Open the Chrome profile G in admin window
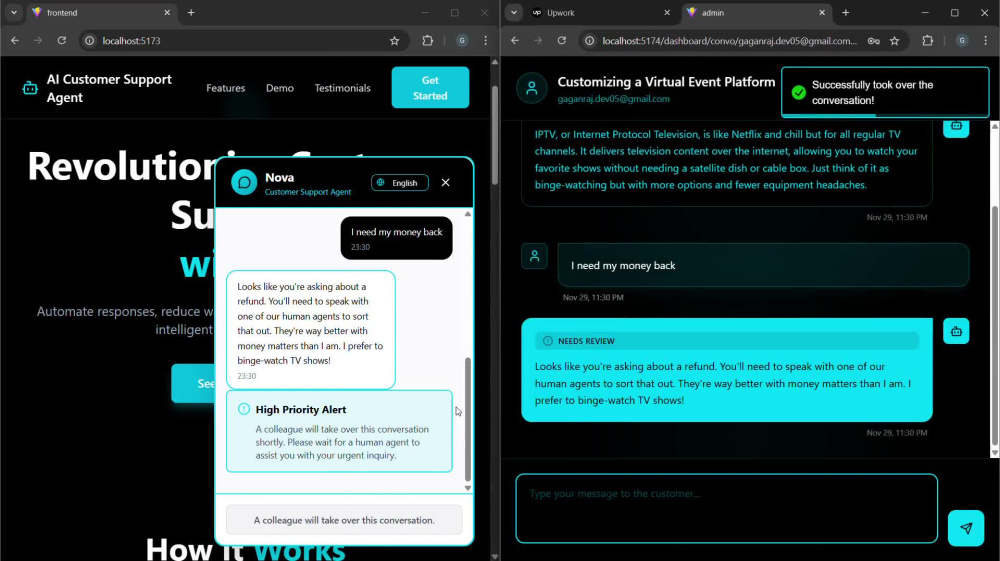 pos(962,41)
